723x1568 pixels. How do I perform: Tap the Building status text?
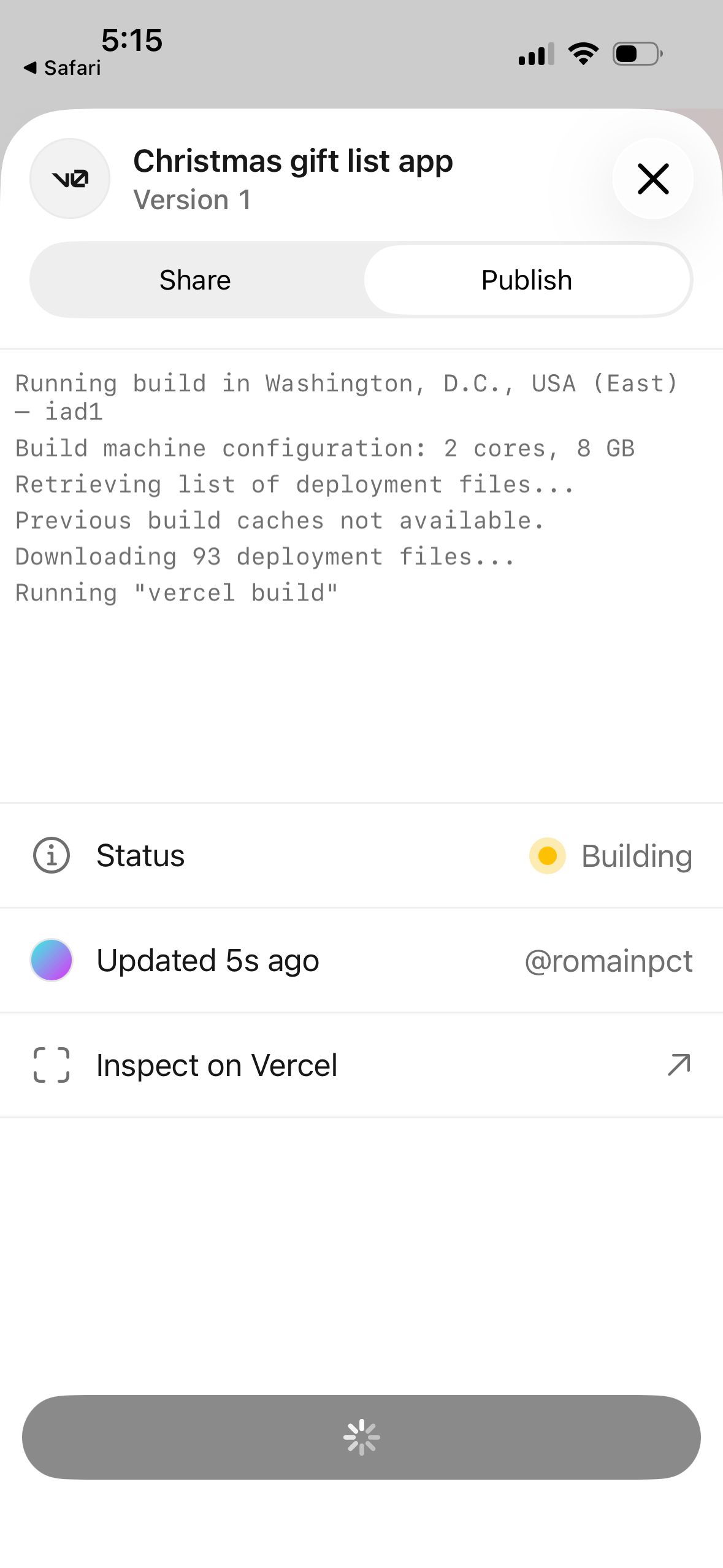pyautogui.click(x=637, y=856)
